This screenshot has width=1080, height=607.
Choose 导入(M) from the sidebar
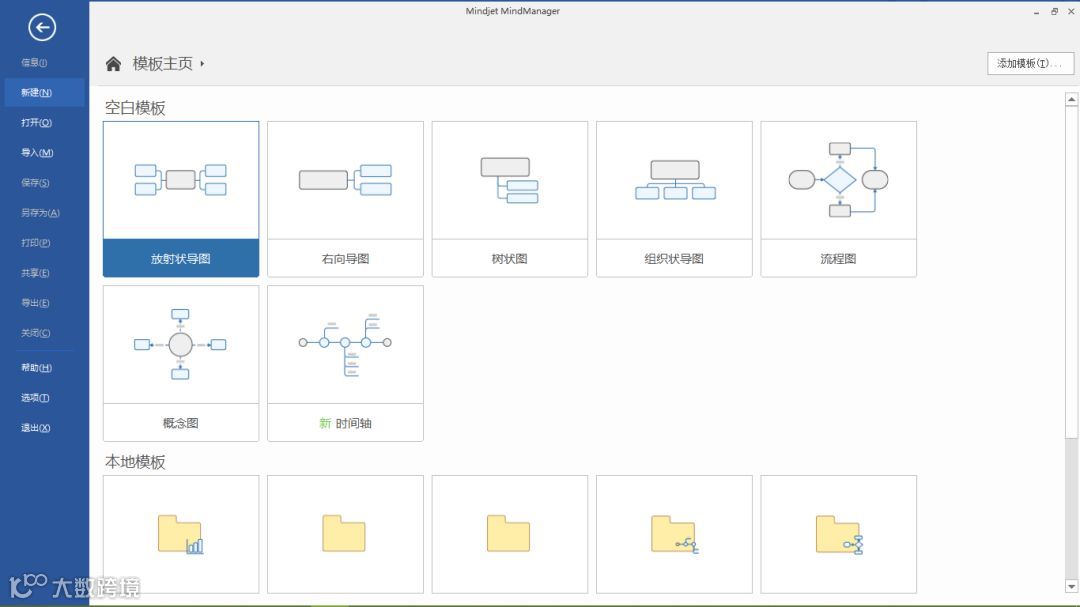[x=37, y=153]
